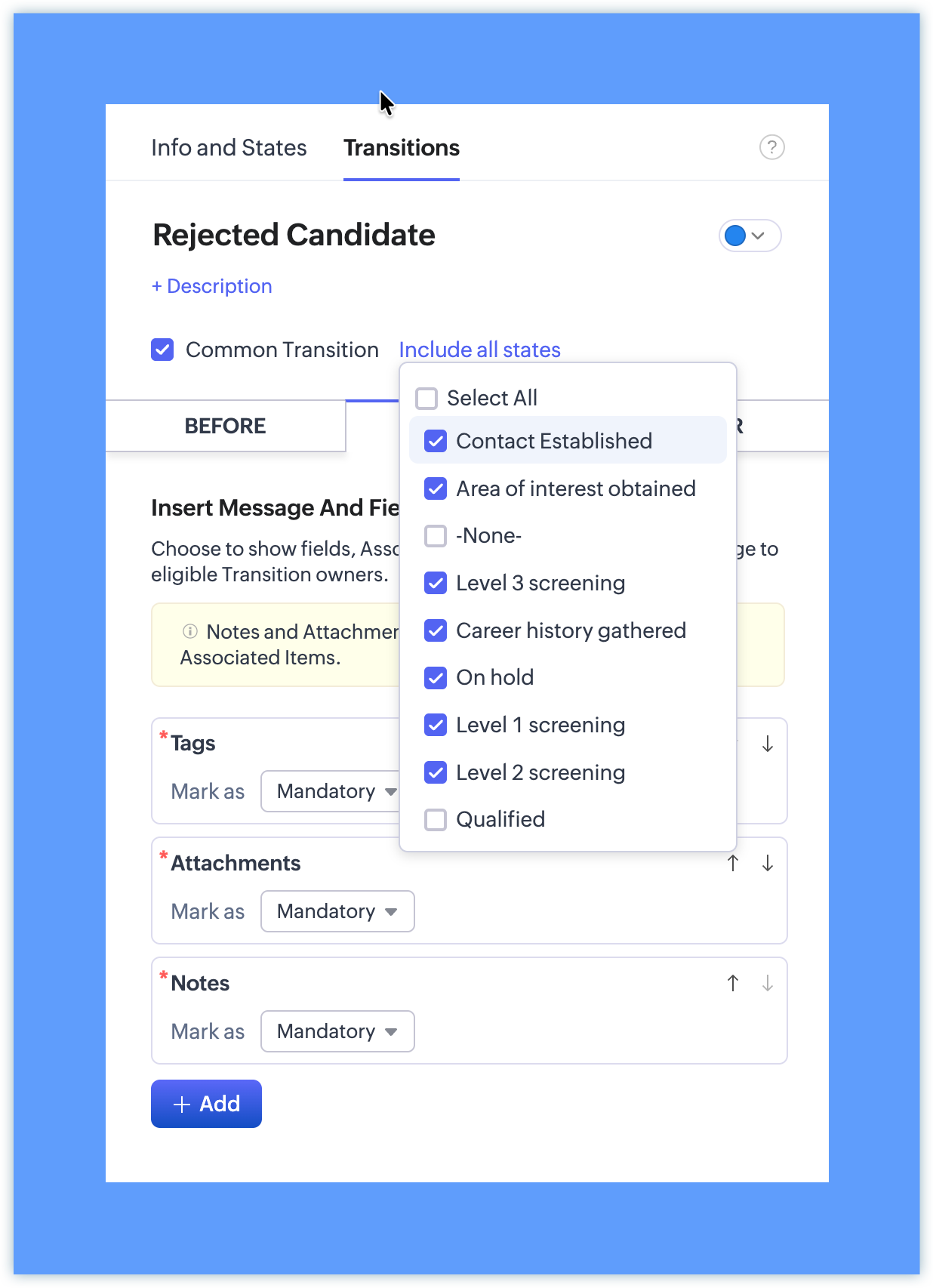This screenshot has height=1288, width=933.
Task: Disable the Common Transition checkbox
Action: click(x=162, y=350)
